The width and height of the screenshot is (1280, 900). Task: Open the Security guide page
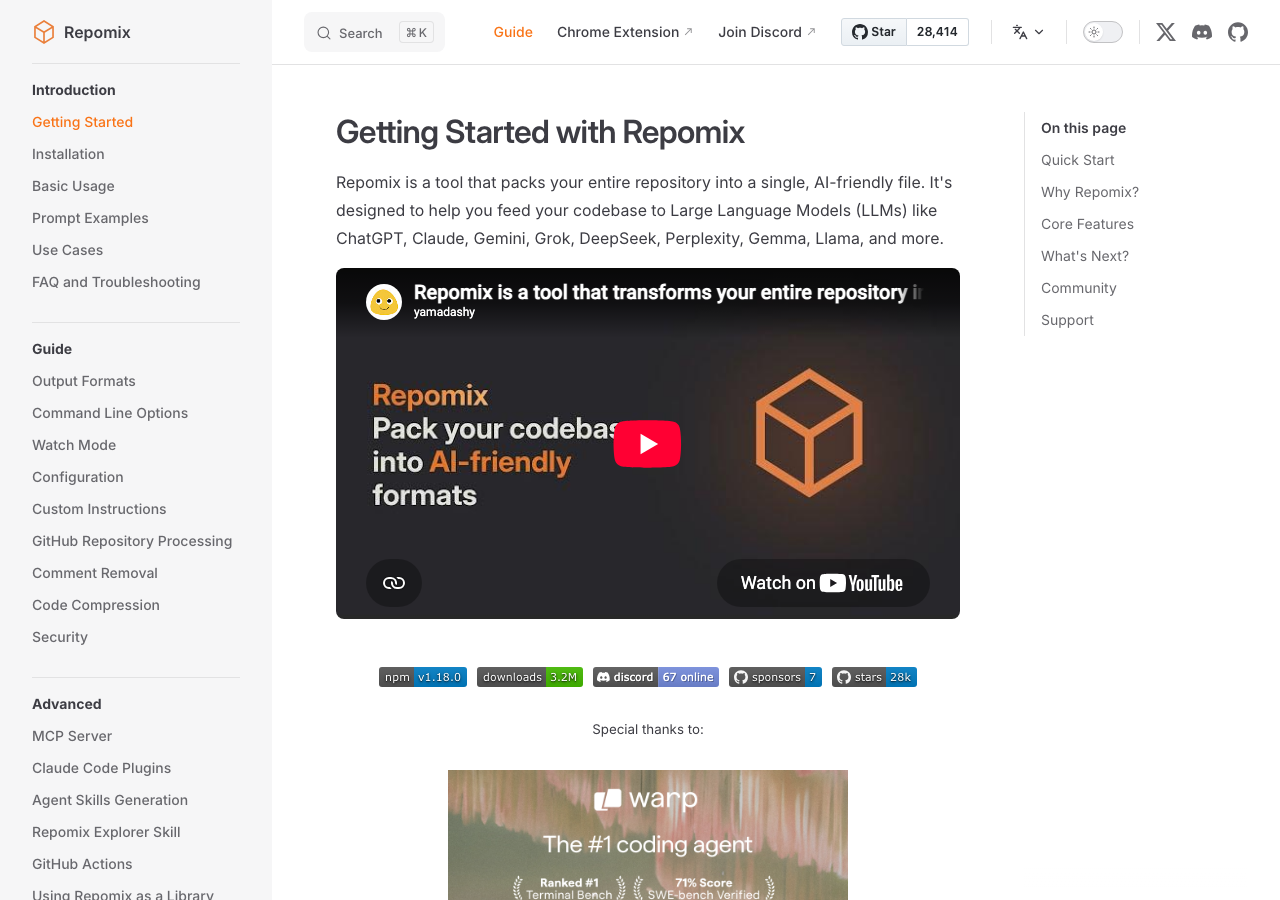click(x=60, y=637)
